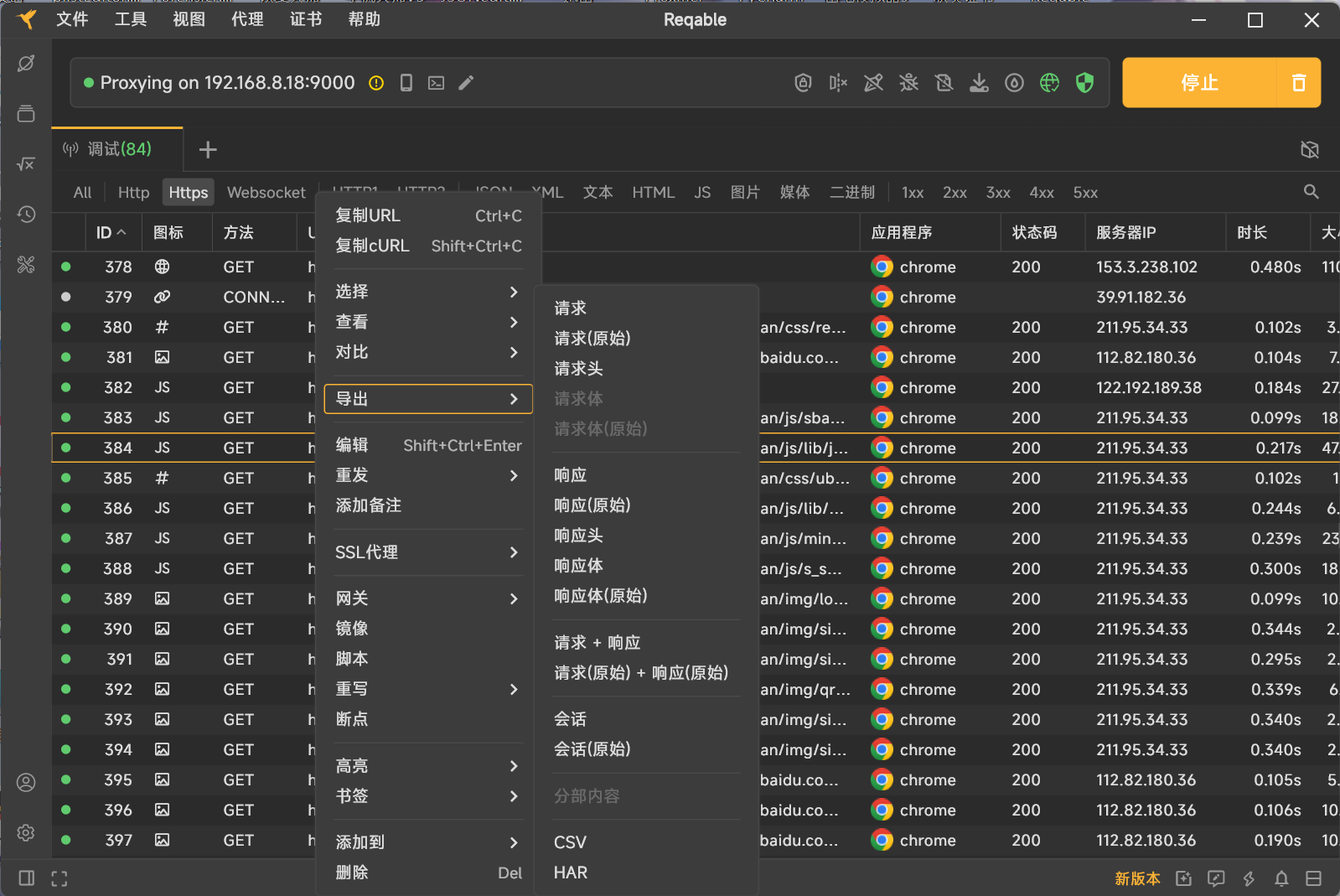1340x896 pixels.
Task: Choose 删除 from context menu
Action: coord(428,873)
